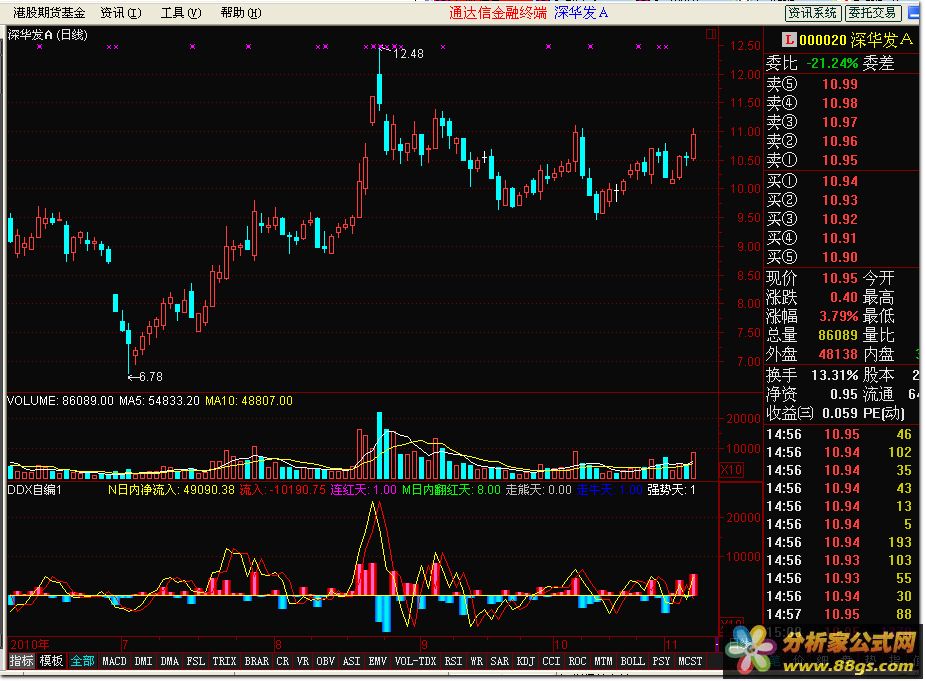Select the DMA indicator tab
This screenshot has height=681, width=925.
coord(170,662)
